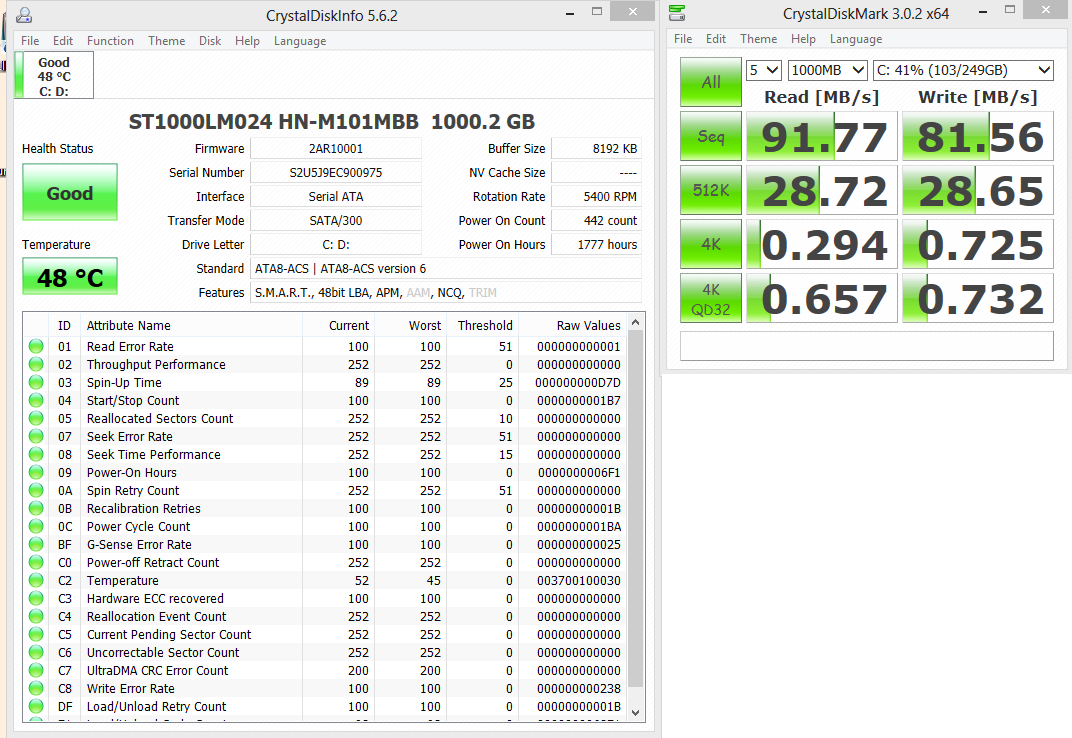Open the File menu in CrystalDiskInfo
The image size is (1072, 738).
[x=30, y=41]
